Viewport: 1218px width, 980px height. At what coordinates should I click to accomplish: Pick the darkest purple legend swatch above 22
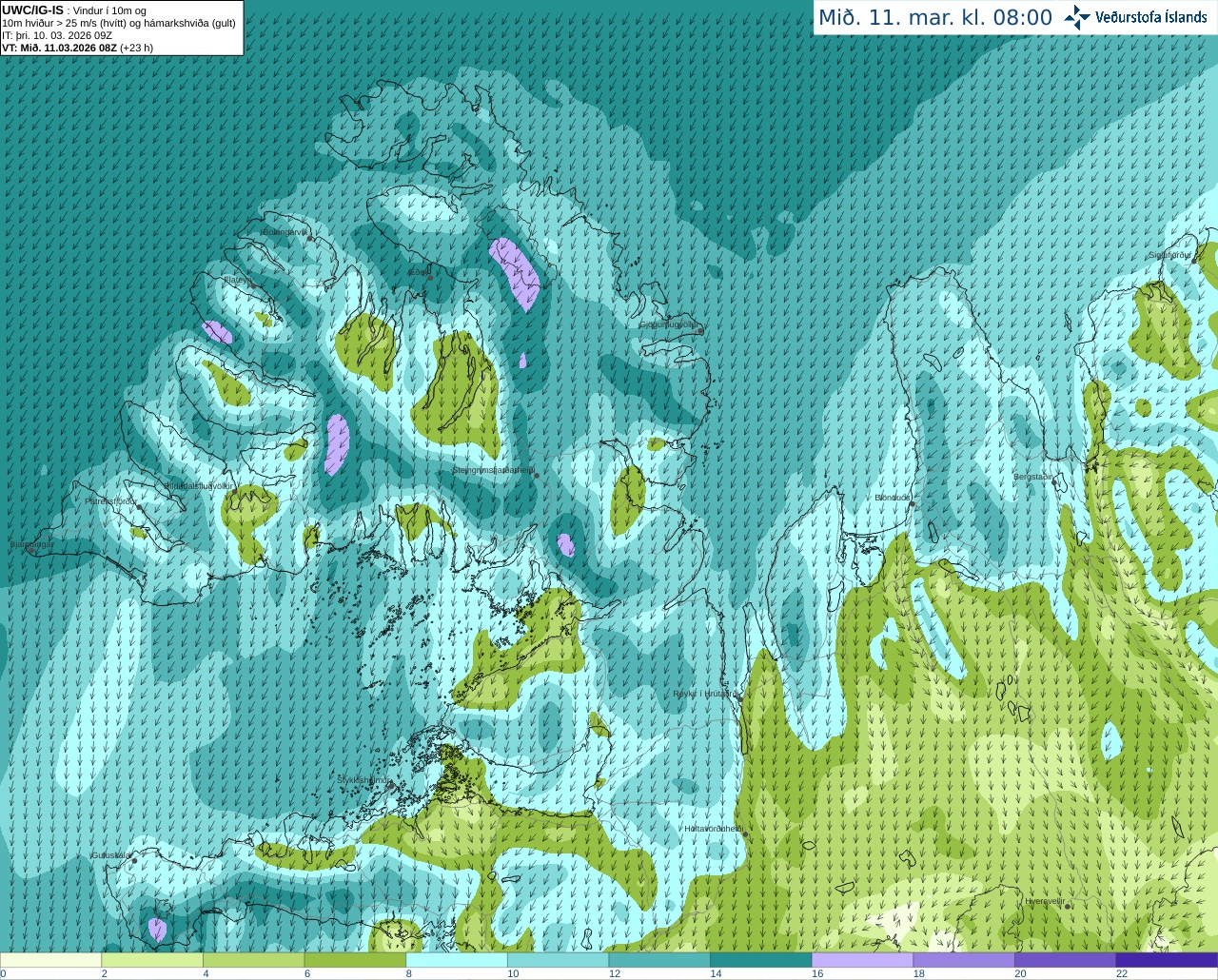tap(1167, 960)
